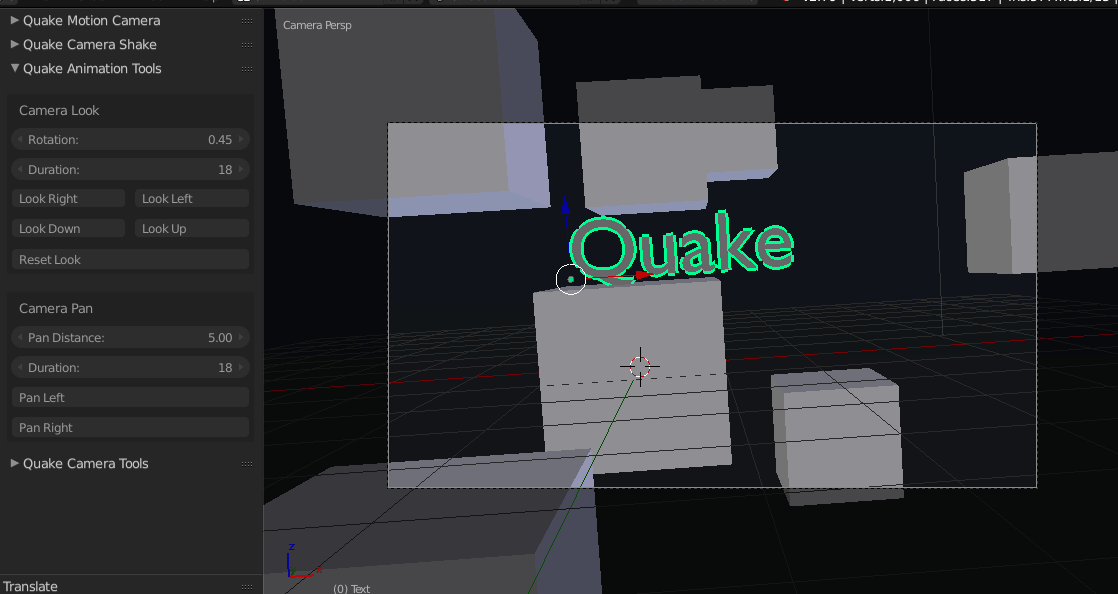Expand the Quake Motion Camera panel
This screenshot has width=1118, height=594.
90,20
